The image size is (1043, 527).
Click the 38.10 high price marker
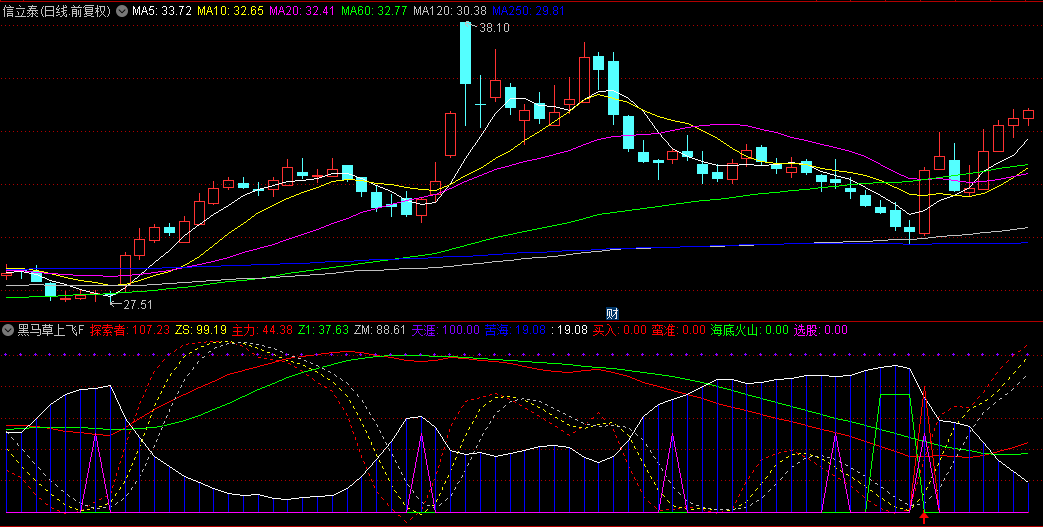(x=494, y=28)
